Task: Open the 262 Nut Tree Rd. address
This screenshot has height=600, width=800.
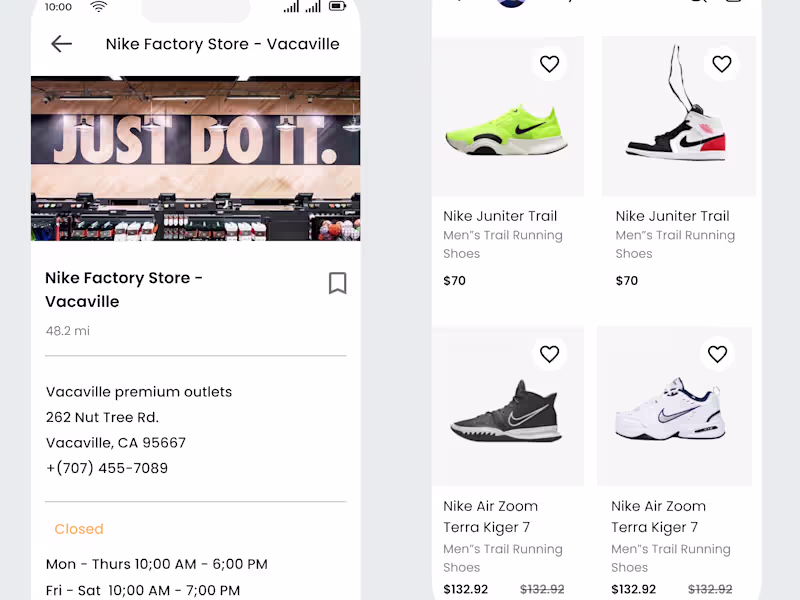Action: click(102, 417)
